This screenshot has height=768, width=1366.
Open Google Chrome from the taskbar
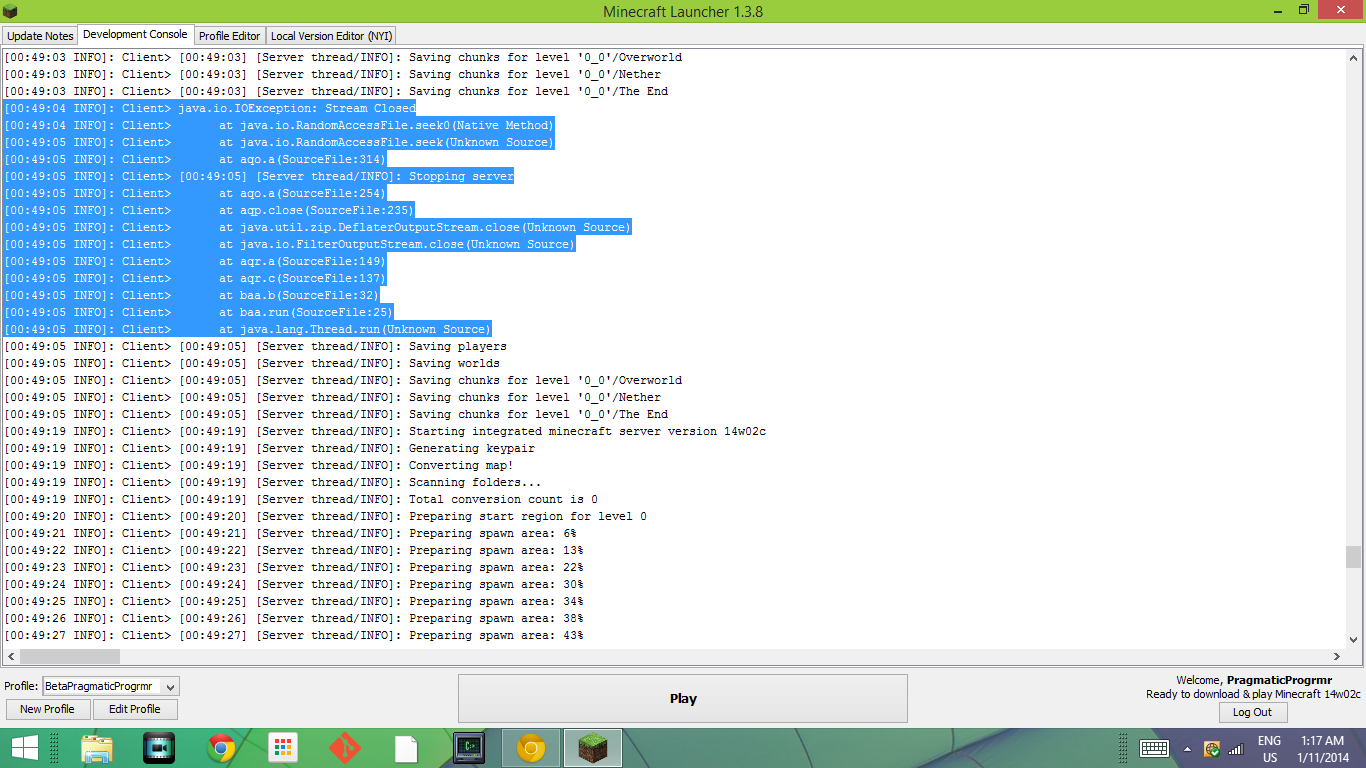point(221,748)
